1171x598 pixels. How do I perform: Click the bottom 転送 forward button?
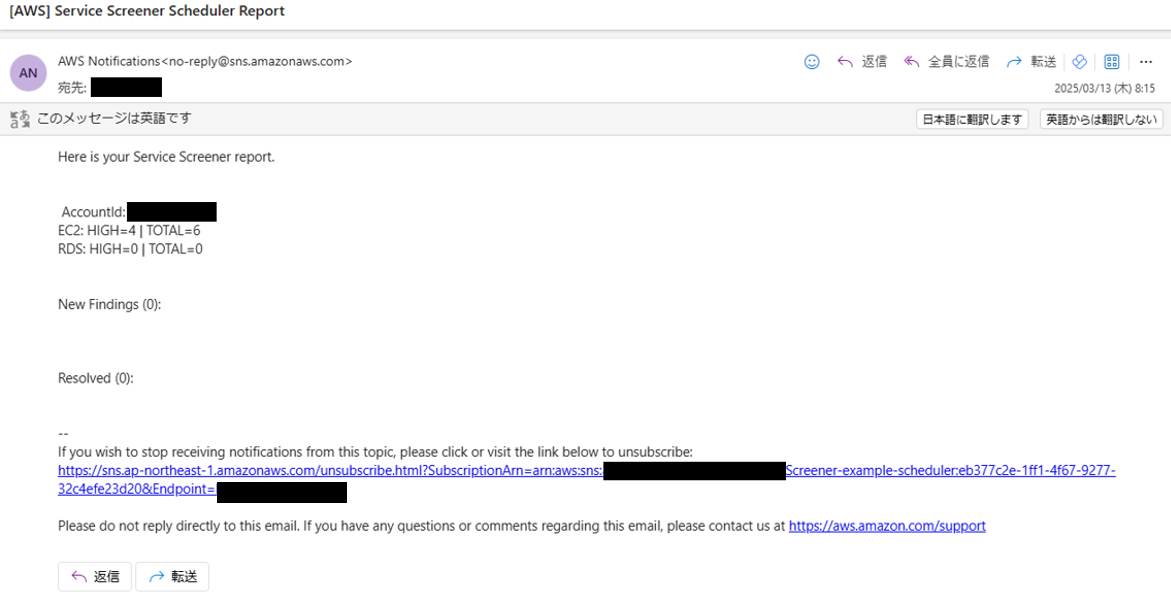coord(173,576)
